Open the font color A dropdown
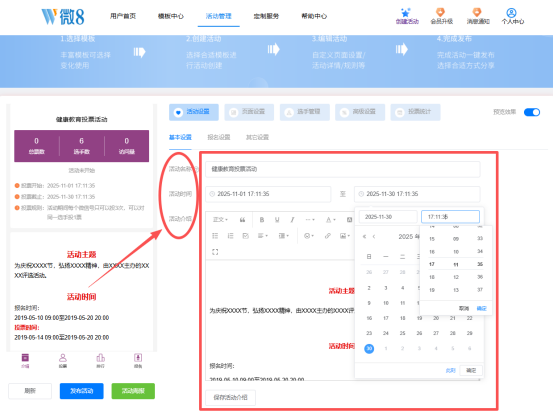553x414 pixels. point(330,220)
